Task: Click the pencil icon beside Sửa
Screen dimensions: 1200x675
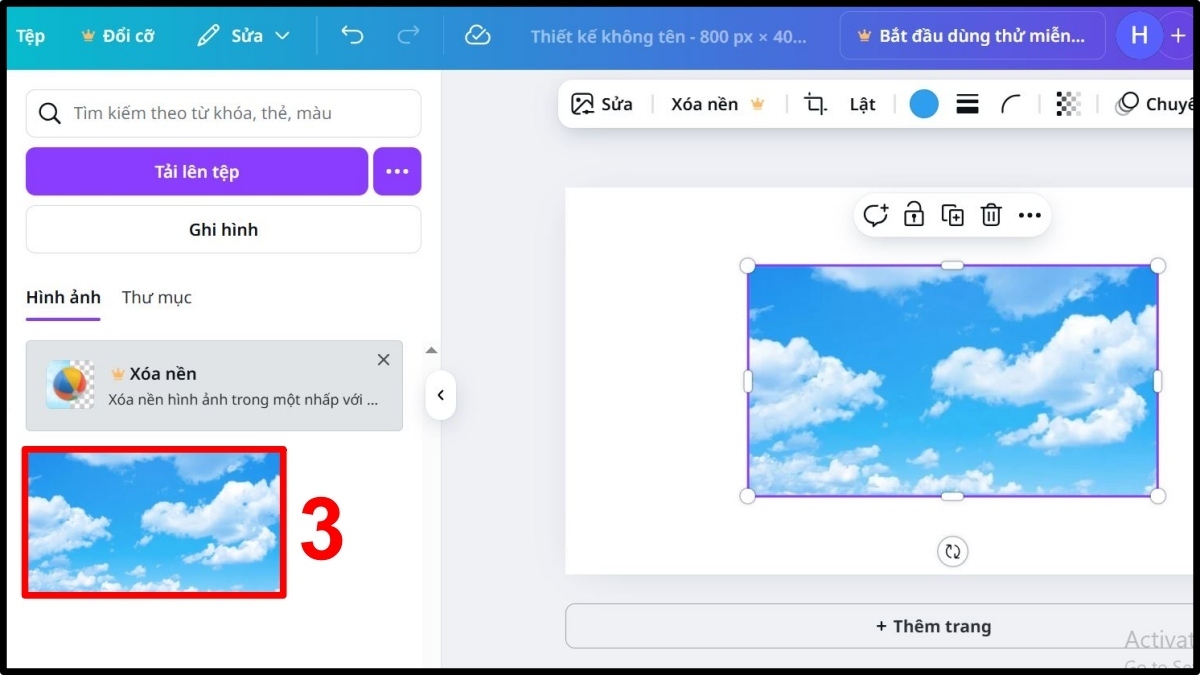Action: pos(208,36)
